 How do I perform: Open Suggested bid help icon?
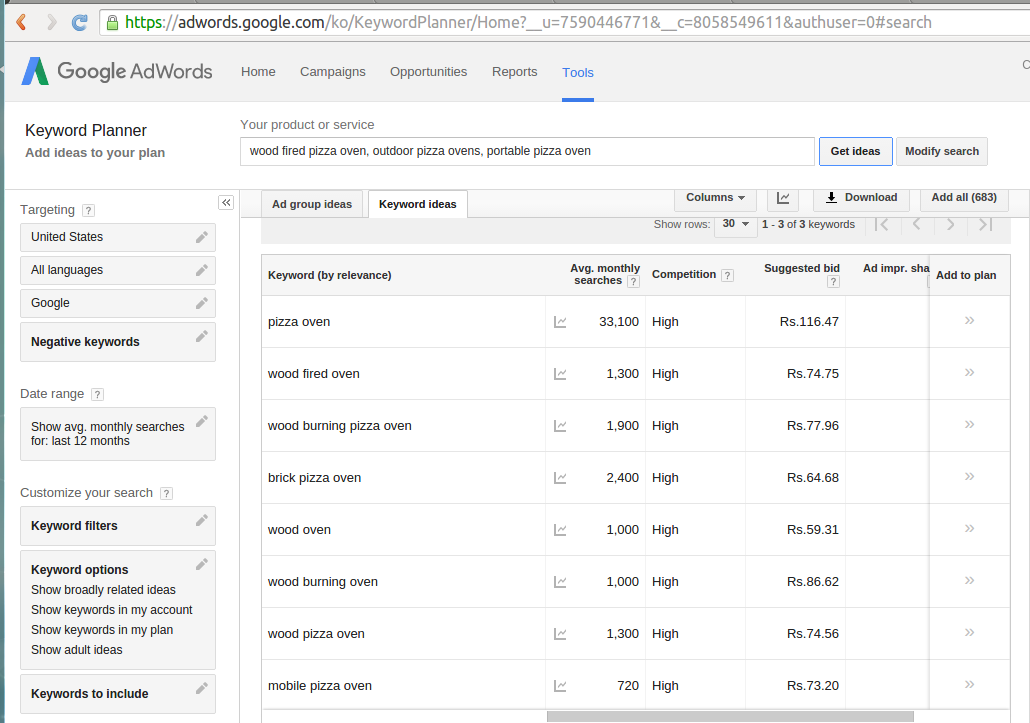click(833, 282)
